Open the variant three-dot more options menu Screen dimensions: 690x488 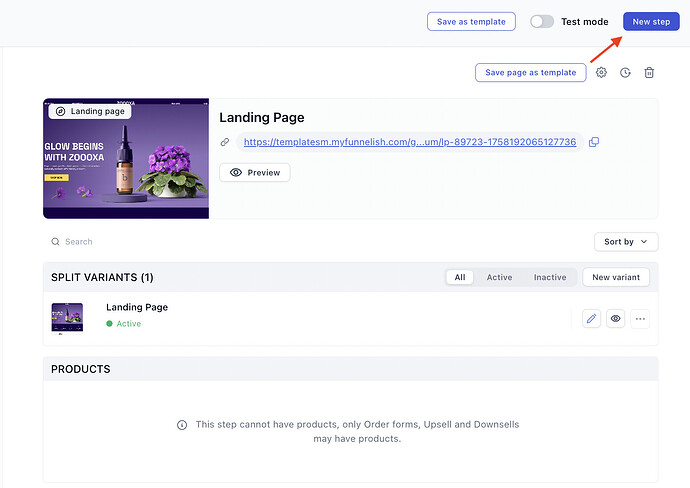coord(640,319)
